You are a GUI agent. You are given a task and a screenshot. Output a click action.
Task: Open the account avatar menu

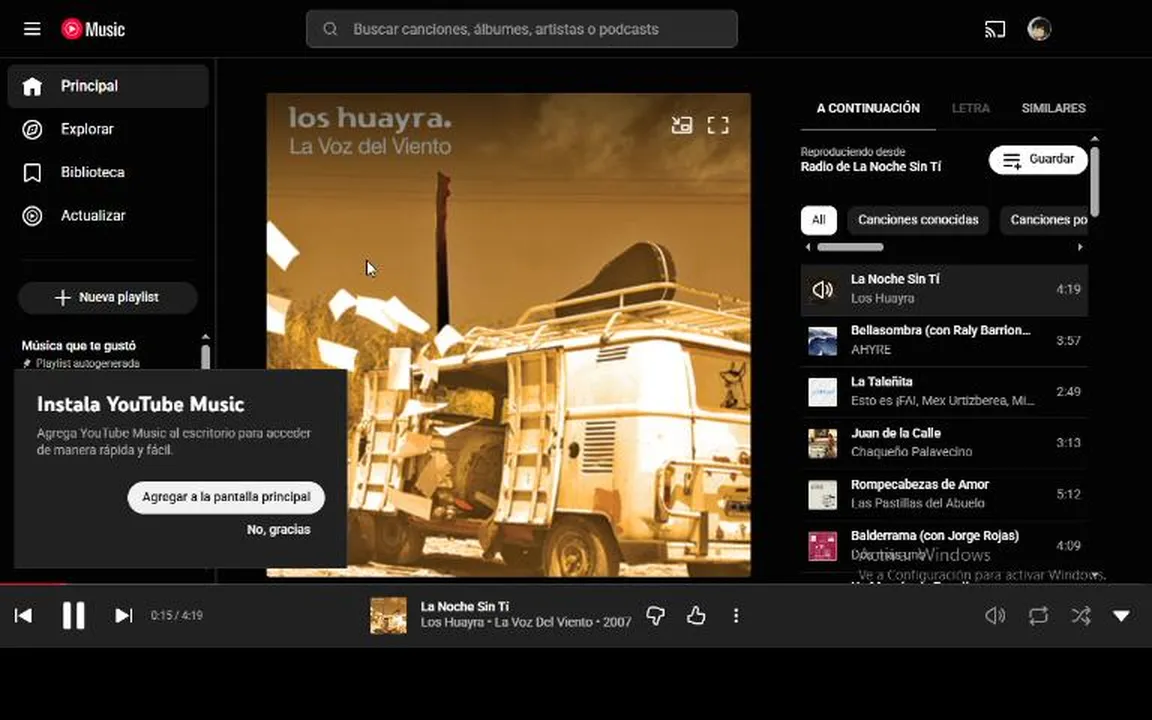[x=1039, y=29]
